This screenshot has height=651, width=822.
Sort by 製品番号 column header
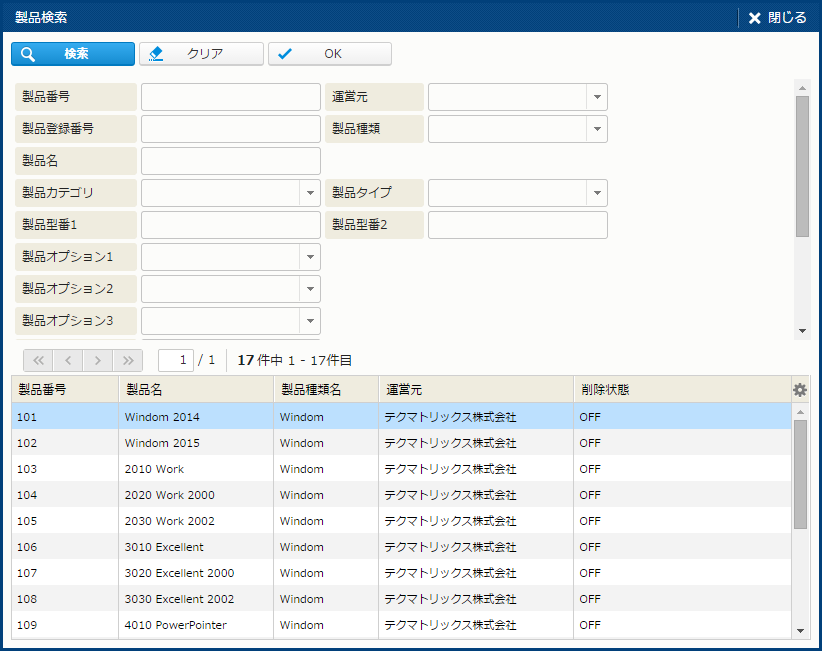point(65,390)
